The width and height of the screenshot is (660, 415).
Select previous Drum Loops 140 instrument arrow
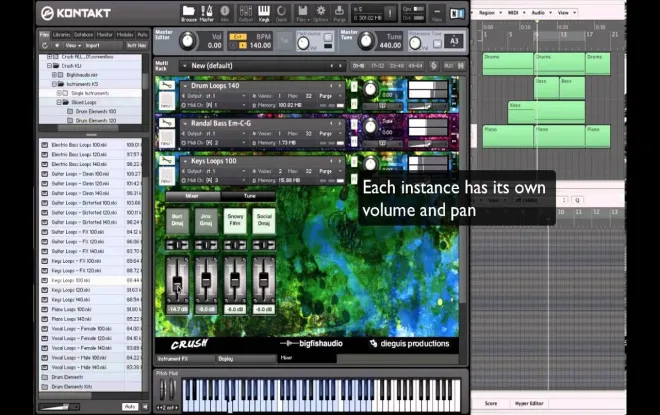pyautogui.click(x=331, y=85)
